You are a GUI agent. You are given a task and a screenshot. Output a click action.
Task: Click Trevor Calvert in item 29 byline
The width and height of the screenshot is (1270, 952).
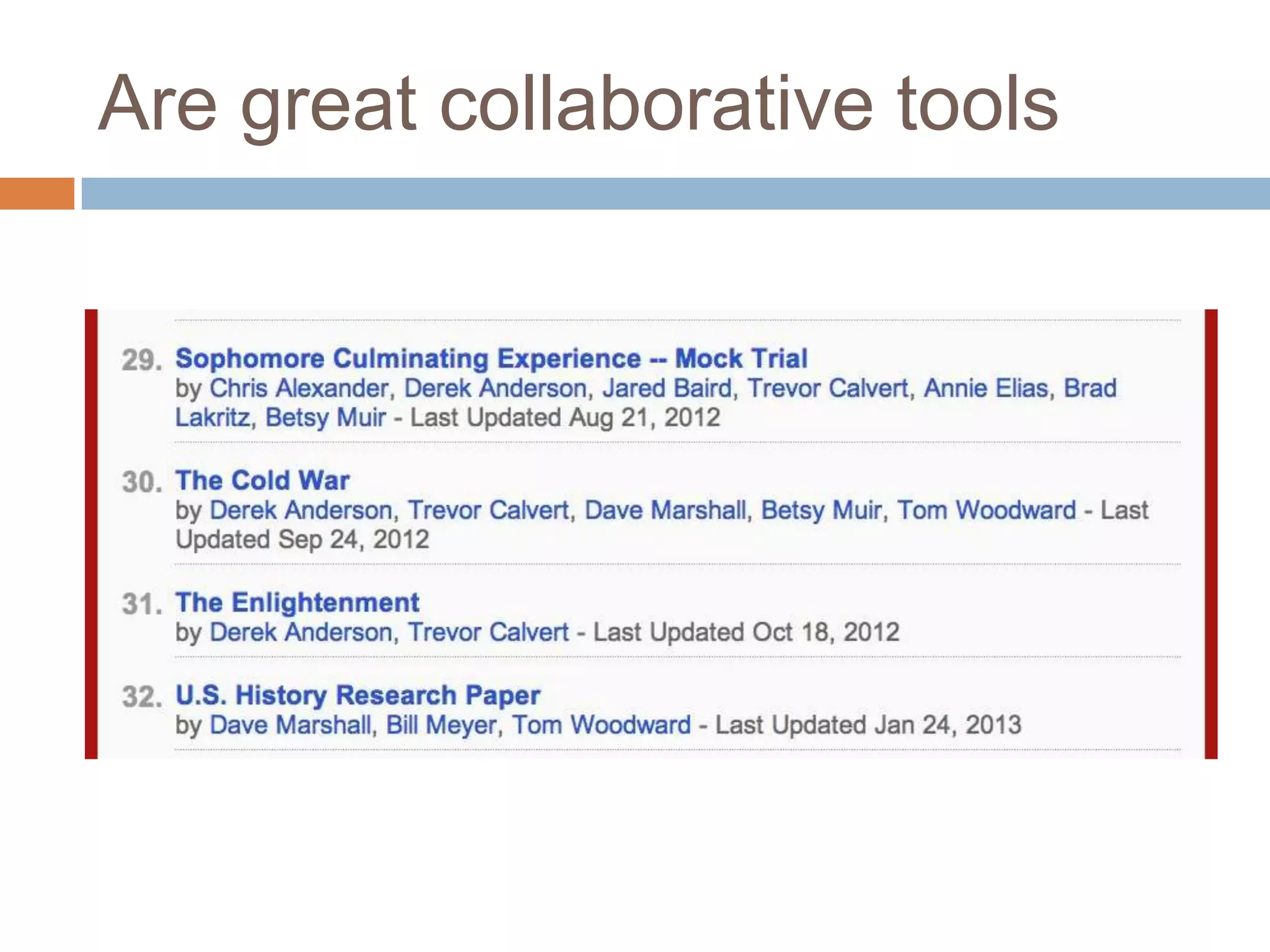pyautogui.click(x=827, y=389)
